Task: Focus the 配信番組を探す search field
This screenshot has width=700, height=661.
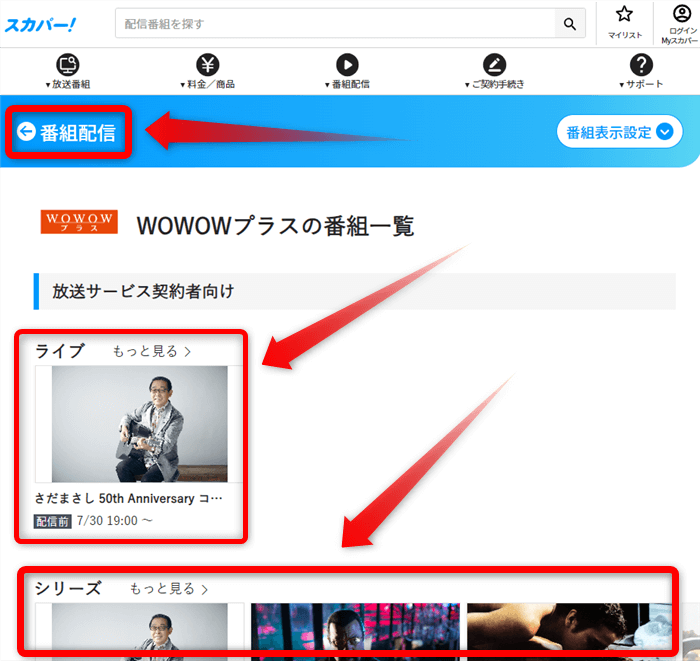Action: point(335,24)
